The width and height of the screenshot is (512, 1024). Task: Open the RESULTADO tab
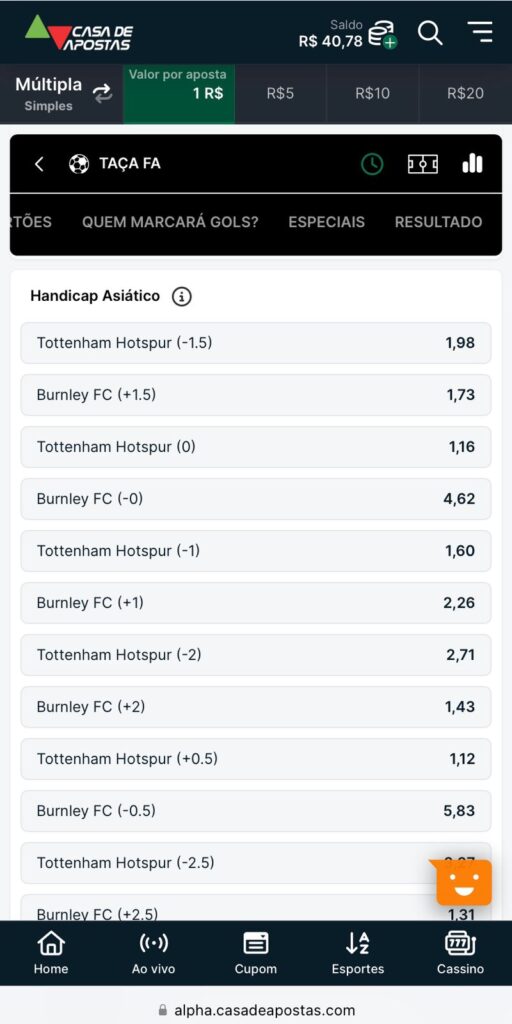pyautogui.click(x=438, y=222)
